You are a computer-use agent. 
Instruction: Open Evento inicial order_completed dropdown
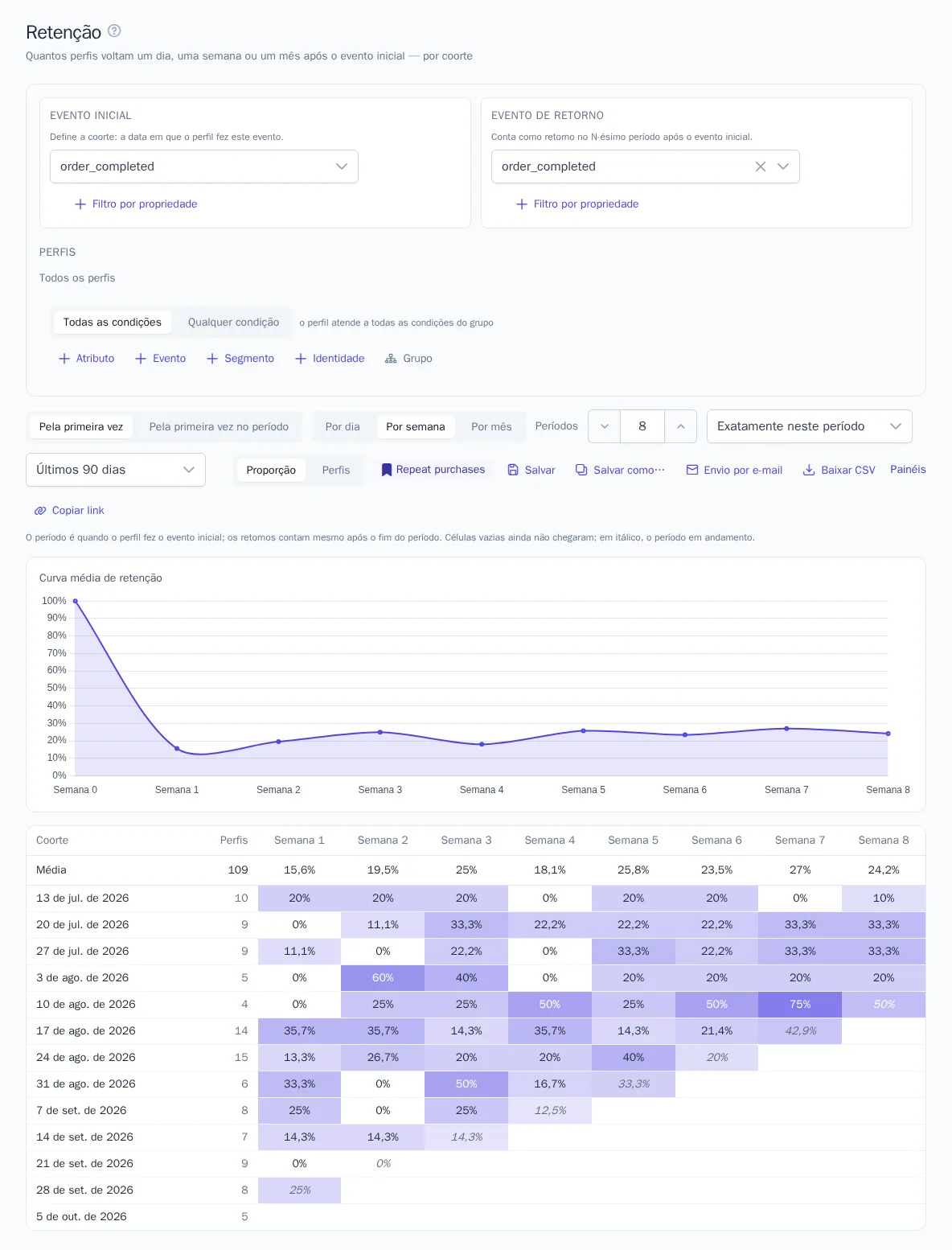tap(204, 167)
